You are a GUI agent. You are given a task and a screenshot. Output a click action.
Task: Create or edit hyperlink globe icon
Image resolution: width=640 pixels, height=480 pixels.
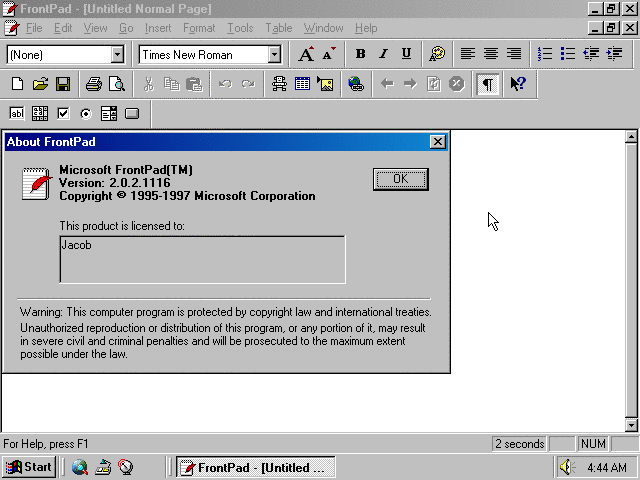coord(356,84)
